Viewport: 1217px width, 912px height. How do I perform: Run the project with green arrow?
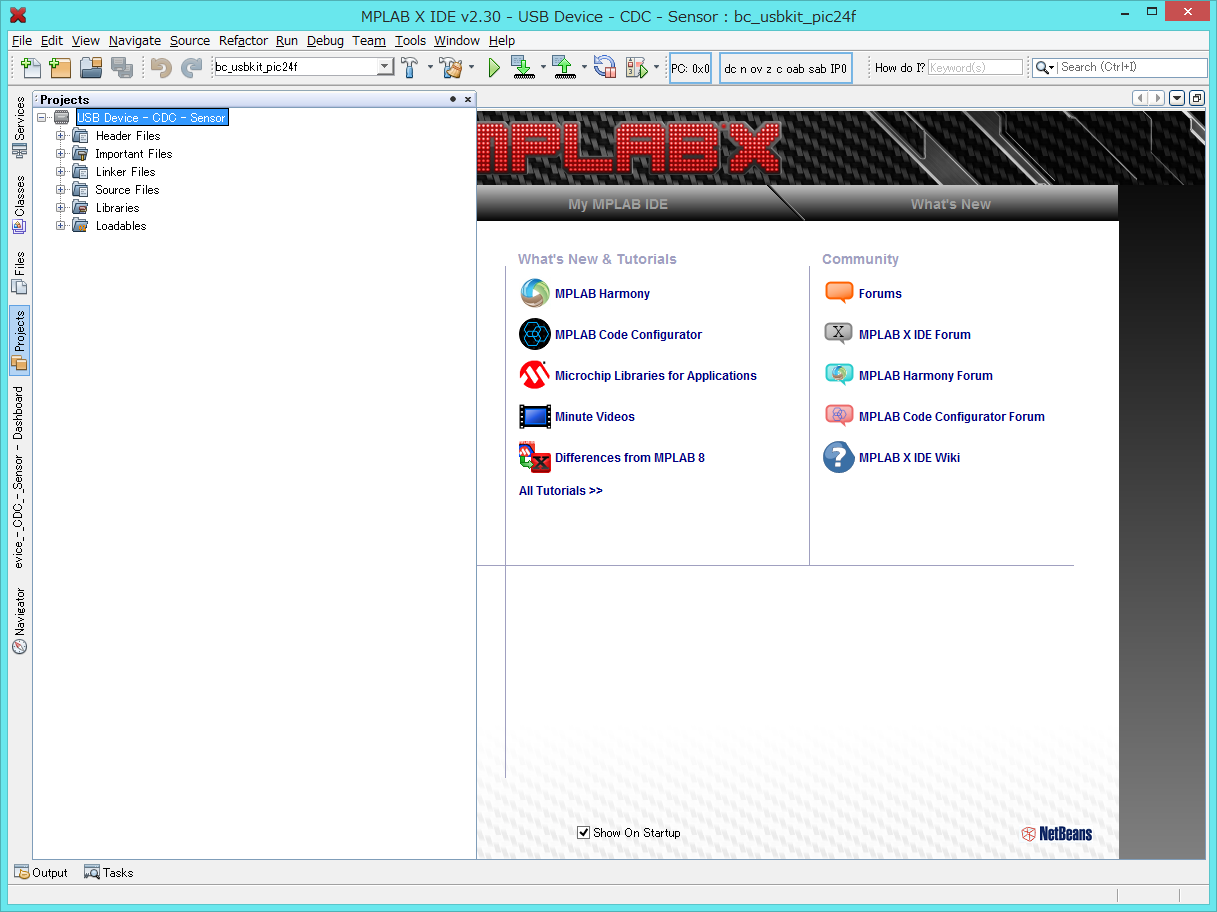point(494,68)
